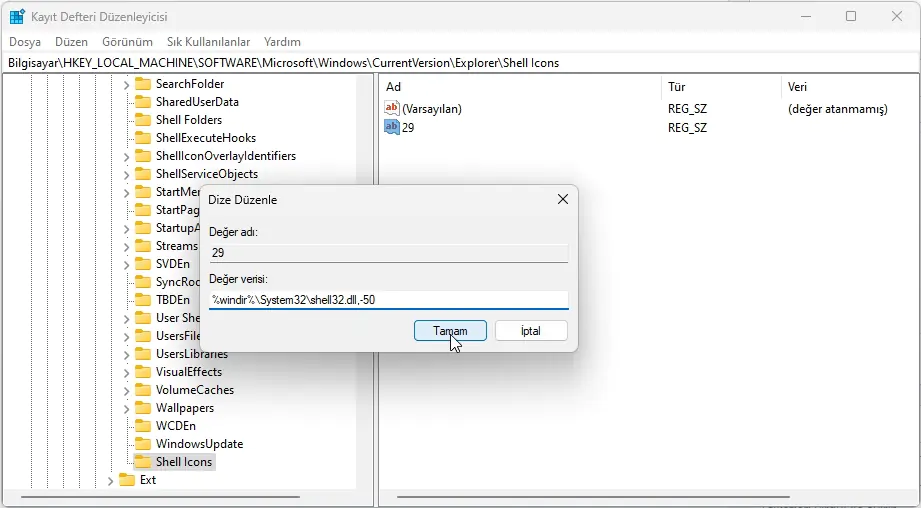Click the Shell Folders folder icon
The height and width of the screenshot is (508, 921).
[x=143, y=120]
